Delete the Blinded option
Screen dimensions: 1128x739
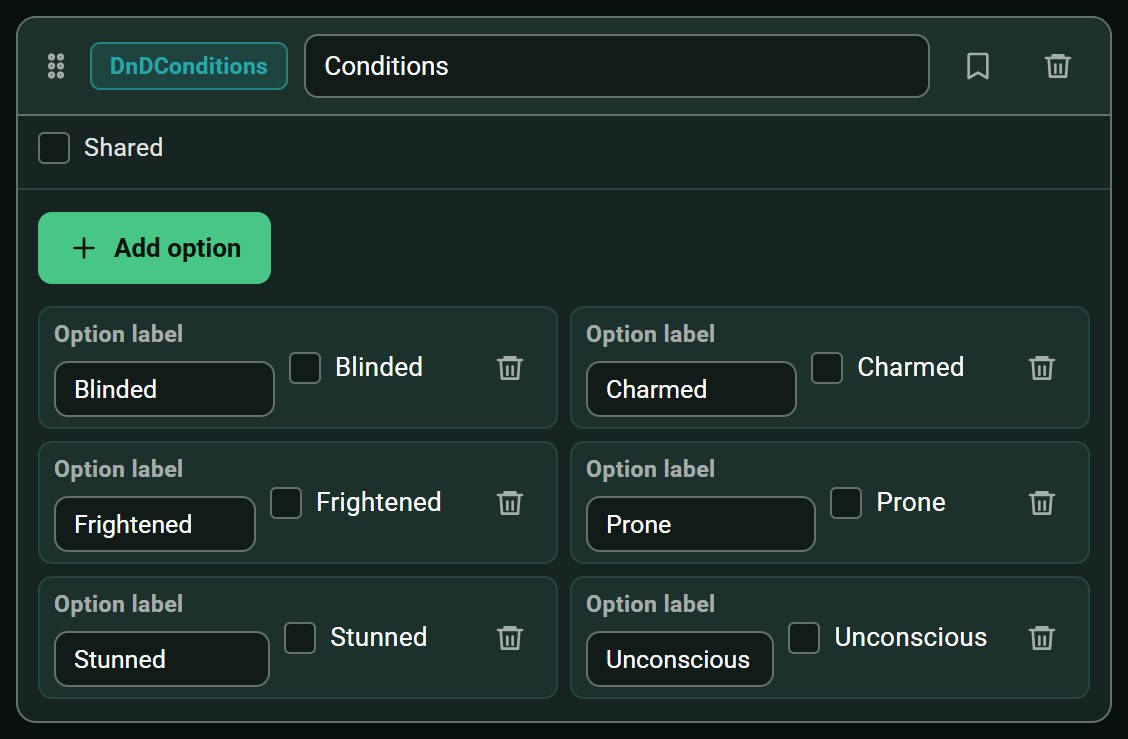tap(510, 368)
